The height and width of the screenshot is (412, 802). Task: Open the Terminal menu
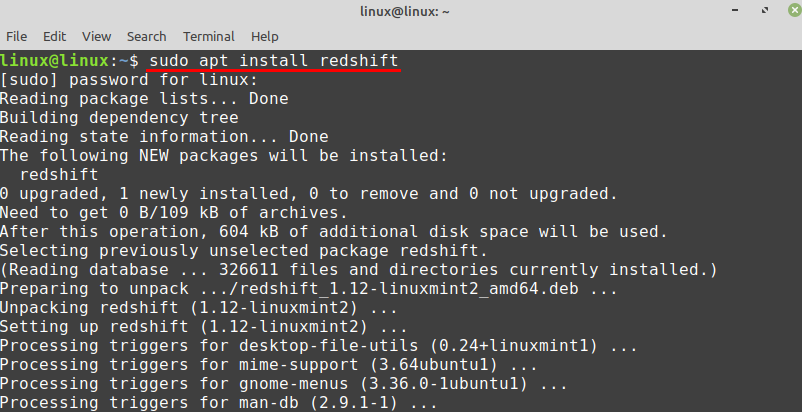tap(209, 36)
